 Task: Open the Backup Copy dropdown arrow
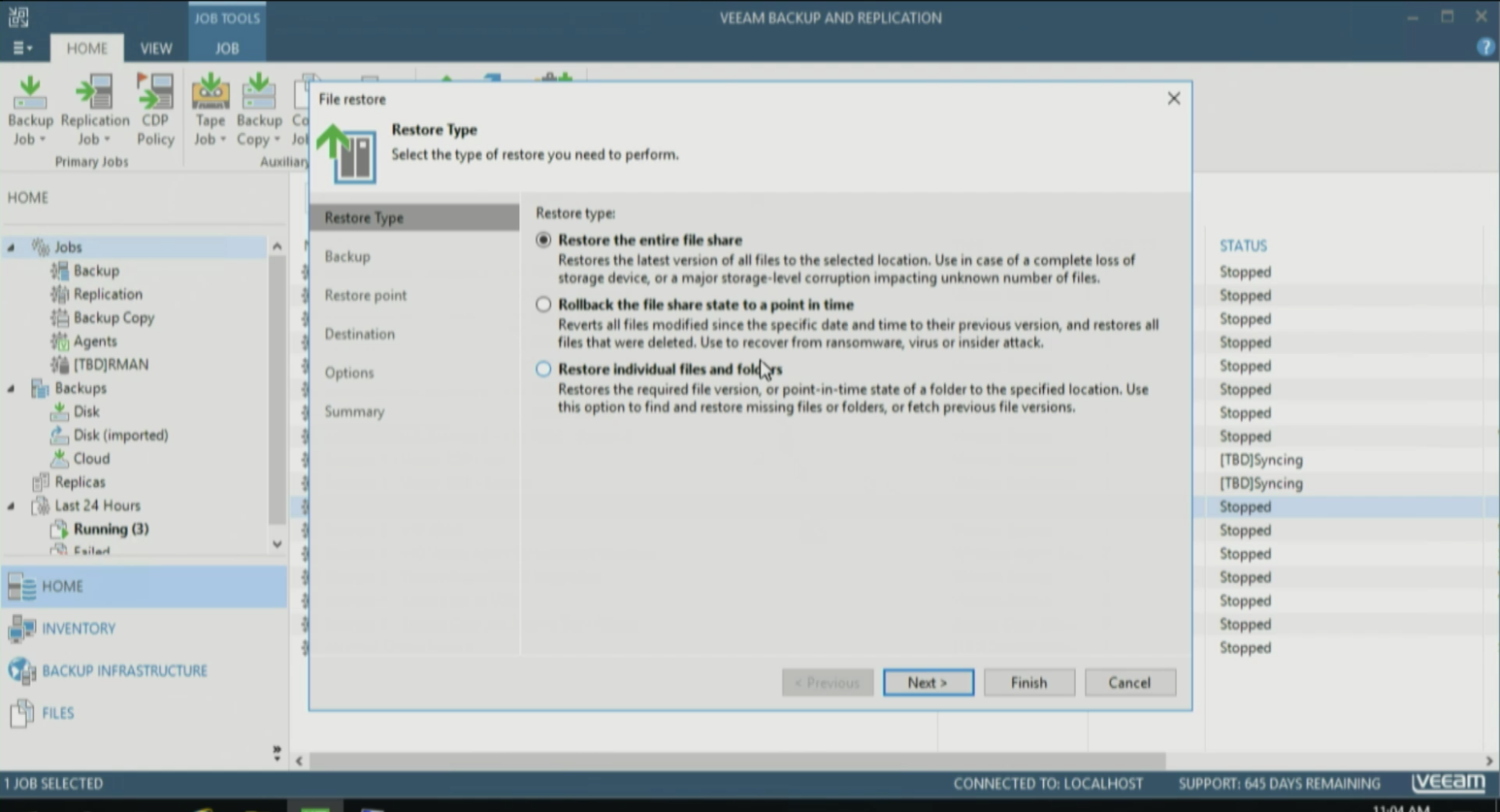(277, 140)
